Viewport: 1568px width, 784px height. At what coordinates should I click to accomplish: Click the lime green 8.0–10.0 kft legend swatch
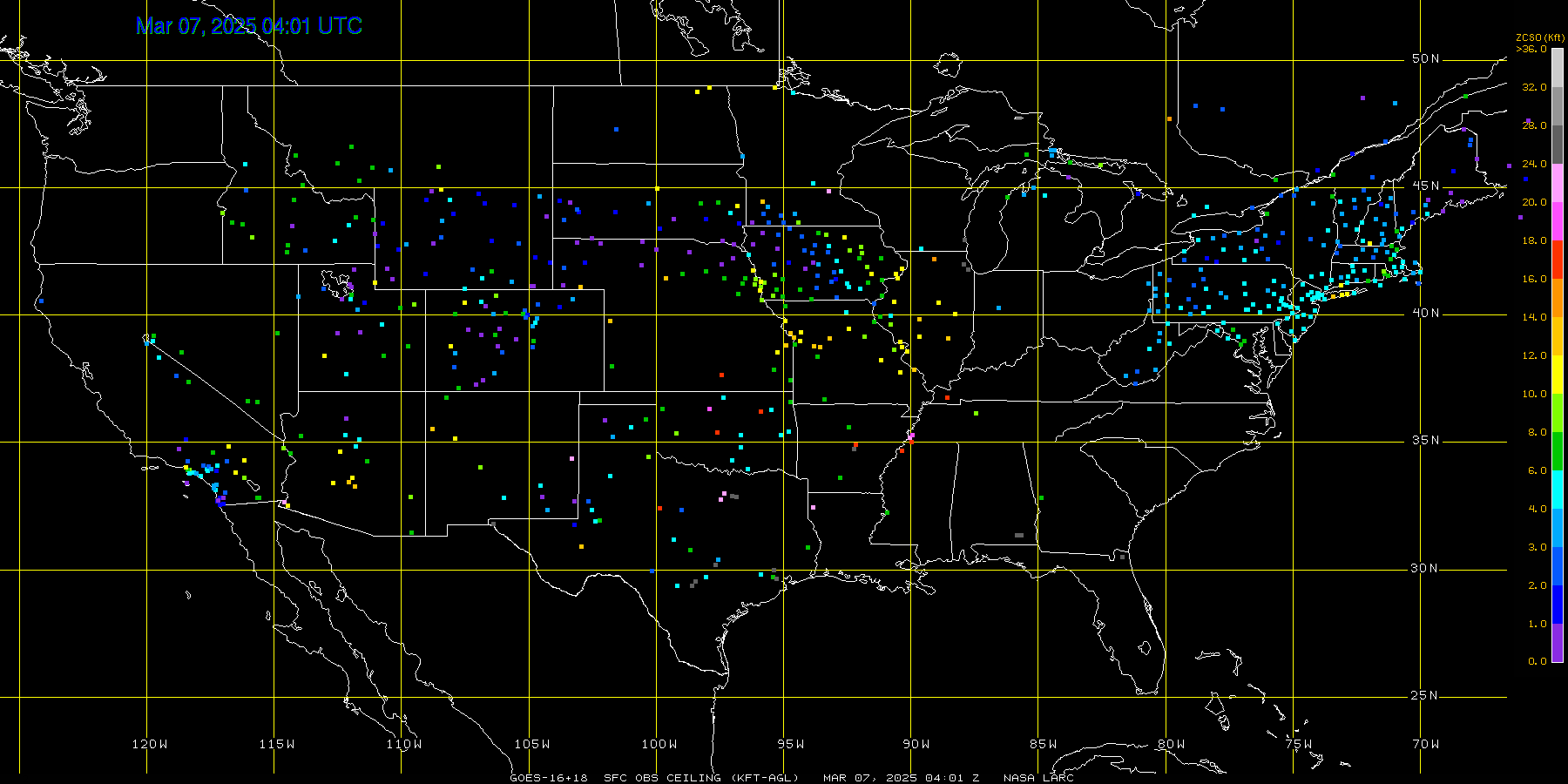coord(1558,413)
